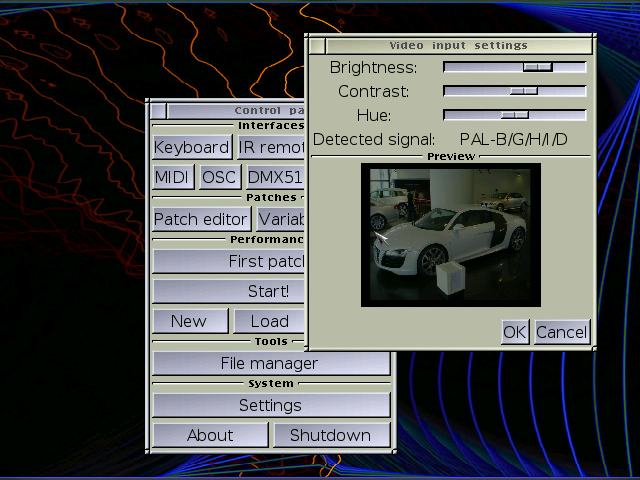
Task: Launch the Patch editor
Action: pyautogui.click(x=200, y=219)
